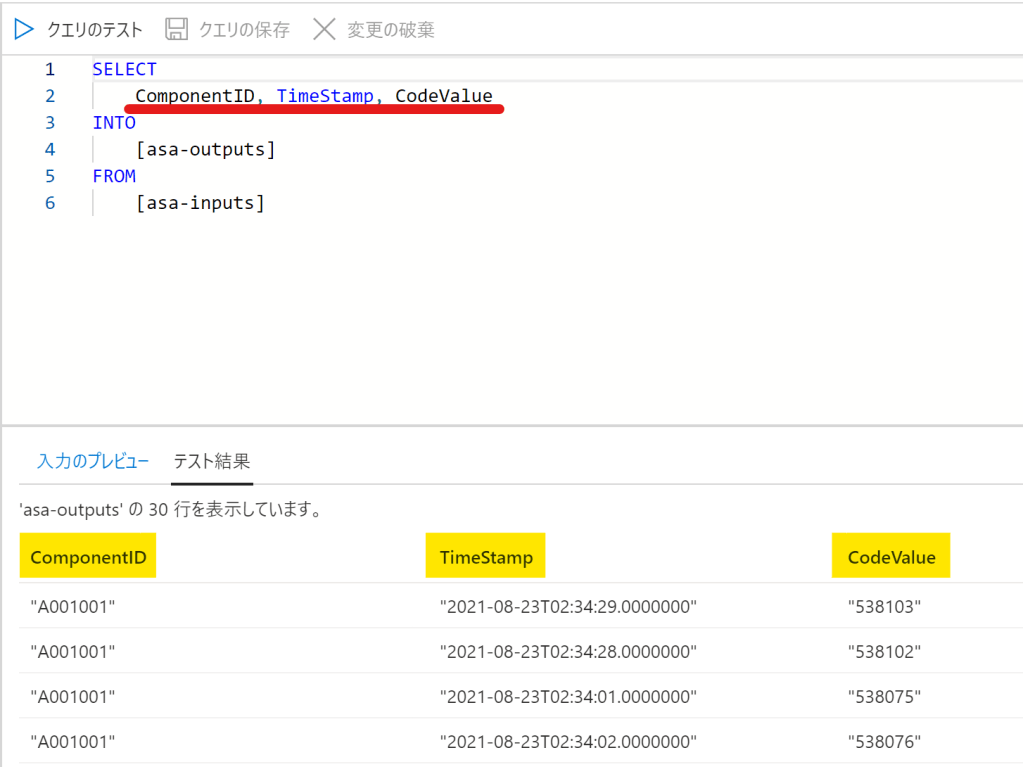Click the floppy disk save query icon

click(x=176, y=29)
